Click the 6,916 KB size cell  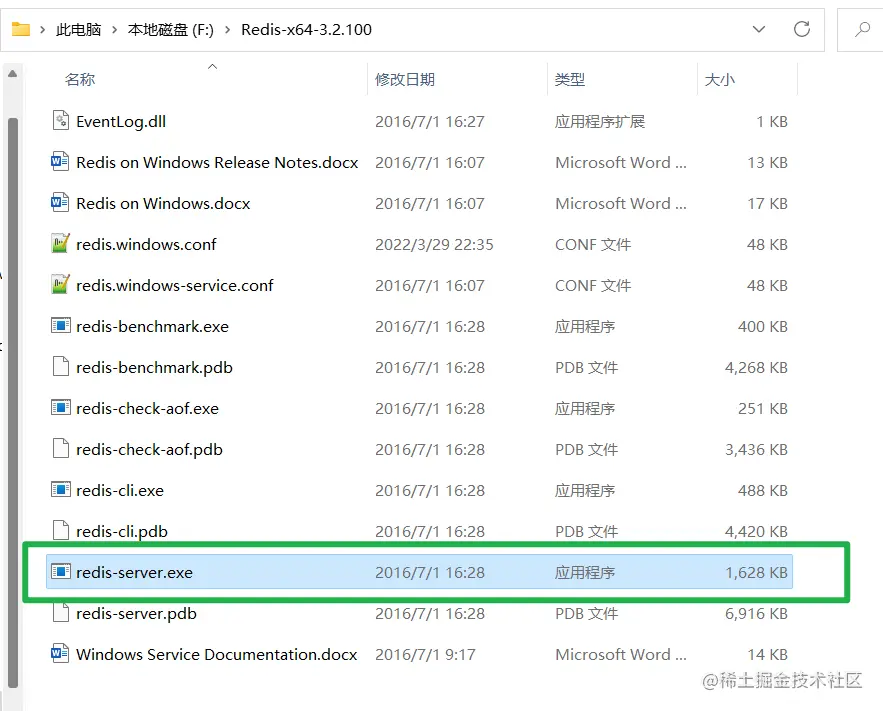(756, 614)
